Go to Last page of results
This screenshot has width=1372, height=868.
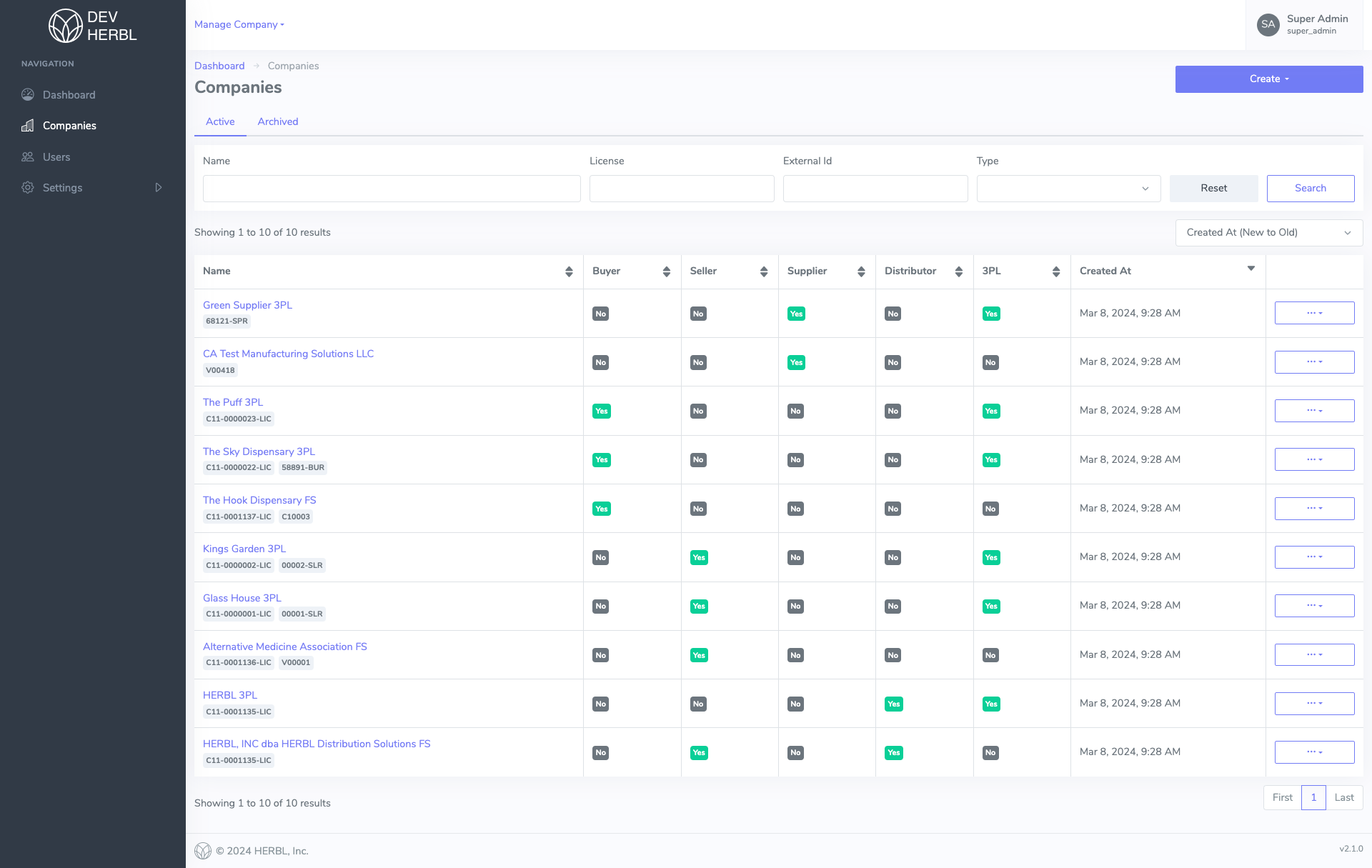[x=1344, y=797]
